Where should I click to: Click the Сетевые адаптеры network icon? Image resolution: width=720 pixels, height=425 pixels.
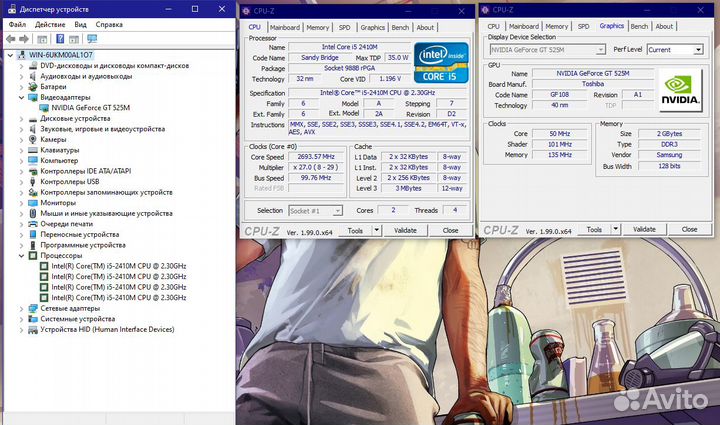point(33,308)
